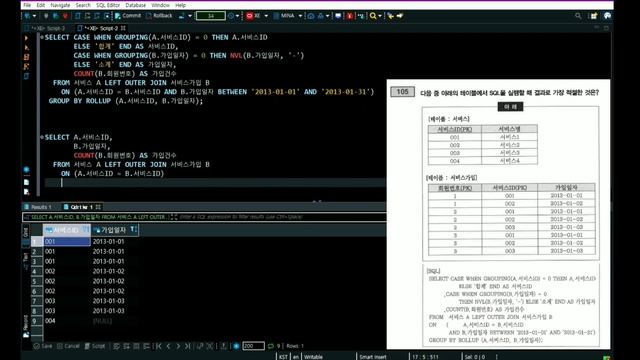Click the transaction mode icon left of the number field
Viewport: 640px width, 360px height.
(182, 16)
